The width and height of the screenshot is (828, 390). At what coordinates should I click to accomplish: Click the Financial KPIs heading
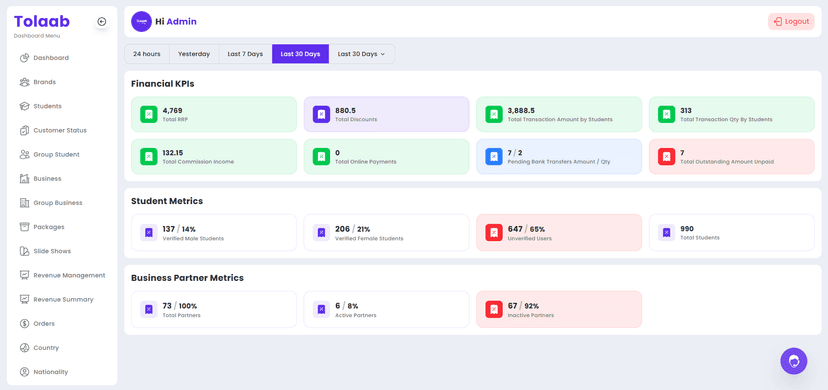163,84
